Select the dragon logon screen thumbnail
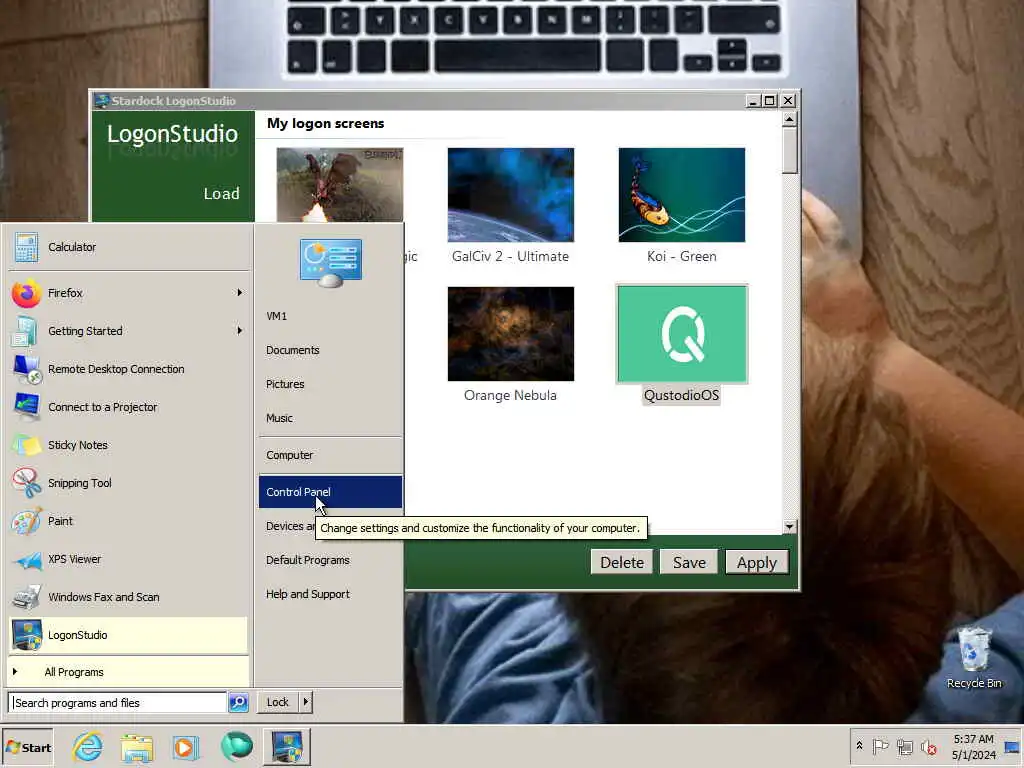 click(x=340, y=185)
